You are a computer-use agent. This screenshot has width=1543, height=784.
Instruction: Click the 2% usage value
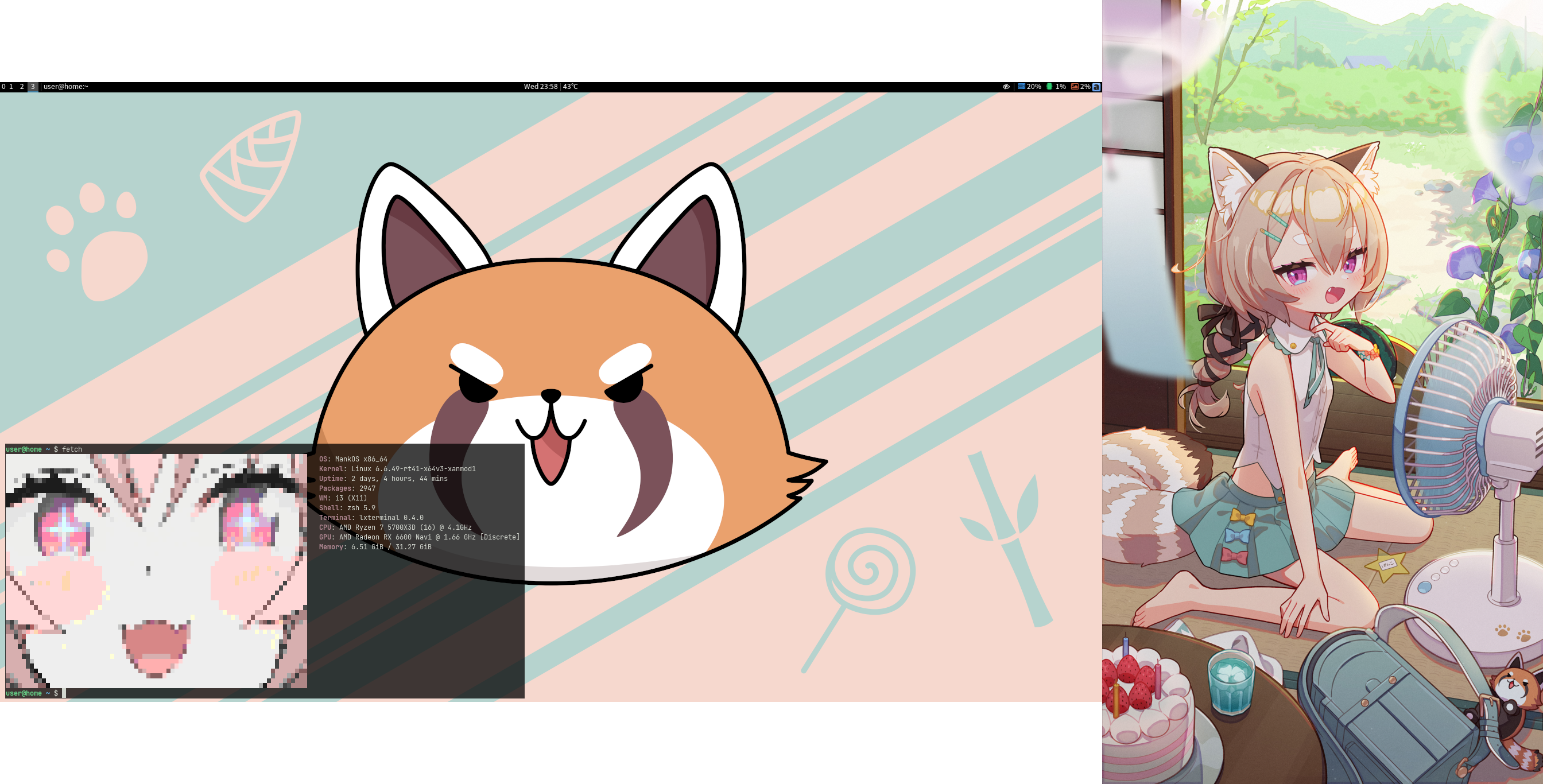(1085, 87)
